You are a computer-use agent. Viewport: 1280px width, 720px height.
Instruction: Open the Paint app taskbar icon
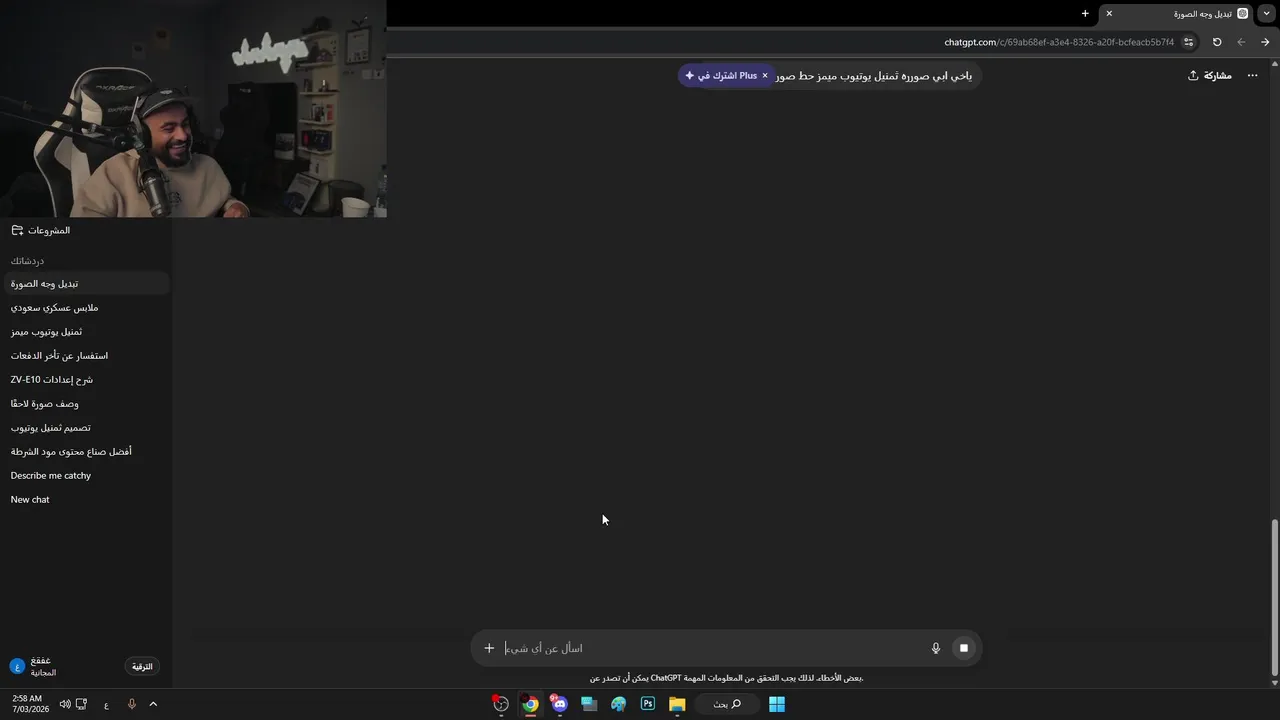tap(619, 704)
